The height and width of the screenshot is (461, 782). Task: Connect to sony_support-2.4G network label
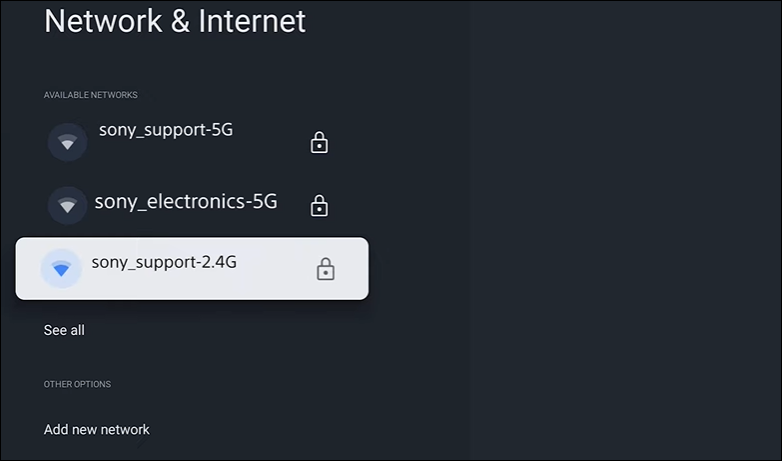tap(164, 263)
